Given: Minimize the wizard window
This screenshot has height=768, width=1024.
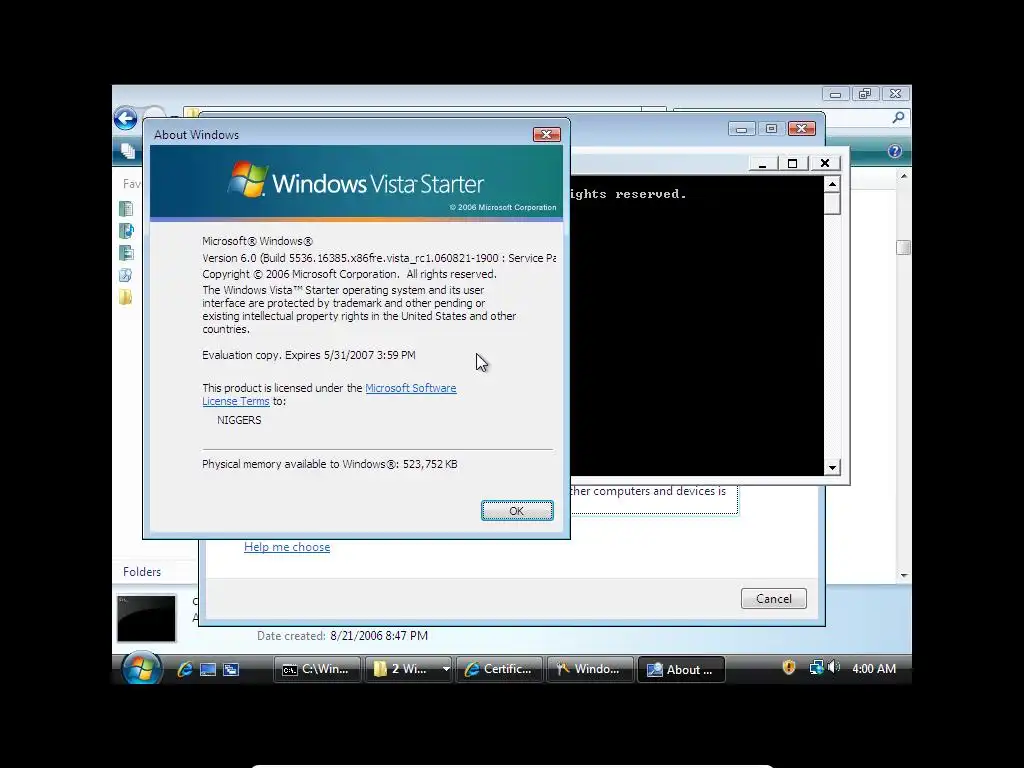Looking at the screenshot, I should (x=741, y=129).
